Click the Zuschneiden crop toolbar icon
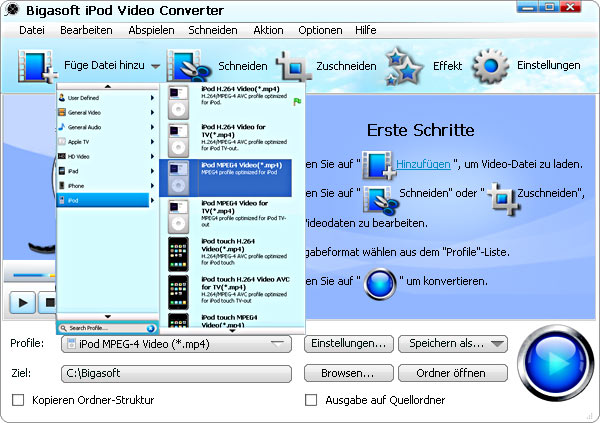This screenshot has height=423, width=600. (293, 66)
